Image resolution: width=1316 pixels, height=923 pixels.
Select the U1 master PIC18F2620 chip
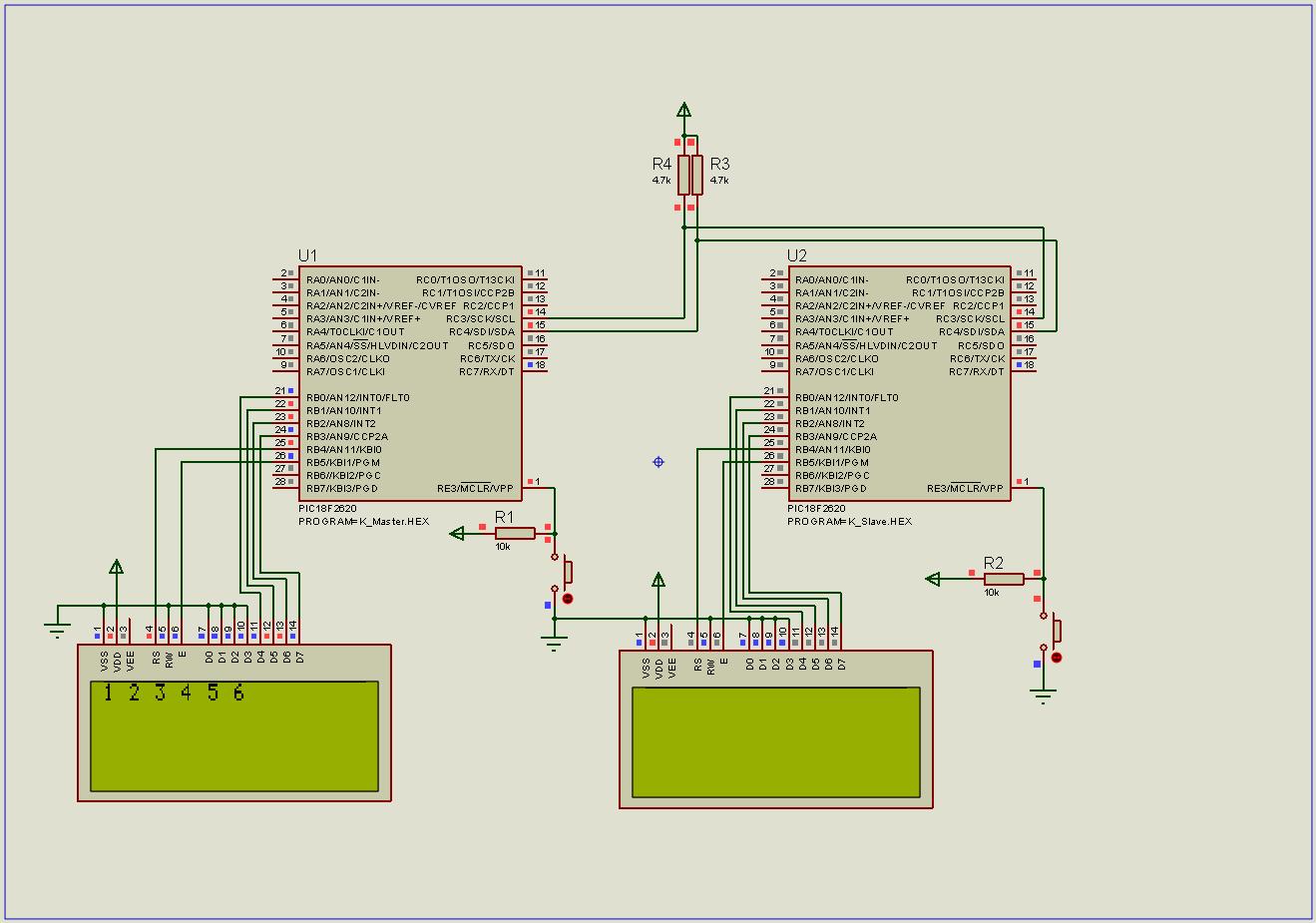409,383
